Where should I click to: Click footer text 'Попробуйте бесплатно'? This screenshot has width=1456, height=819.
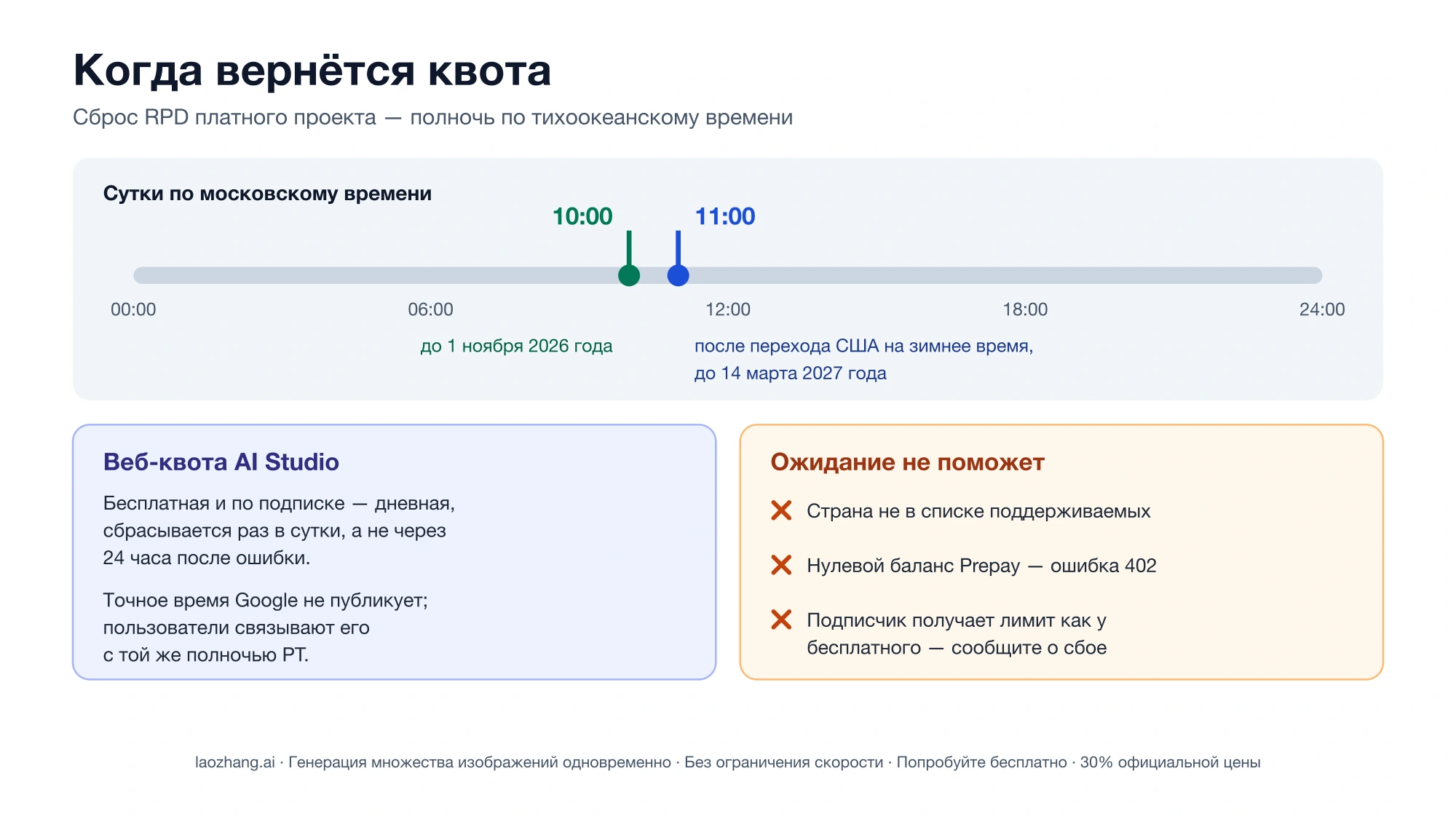tap(981, 762)
